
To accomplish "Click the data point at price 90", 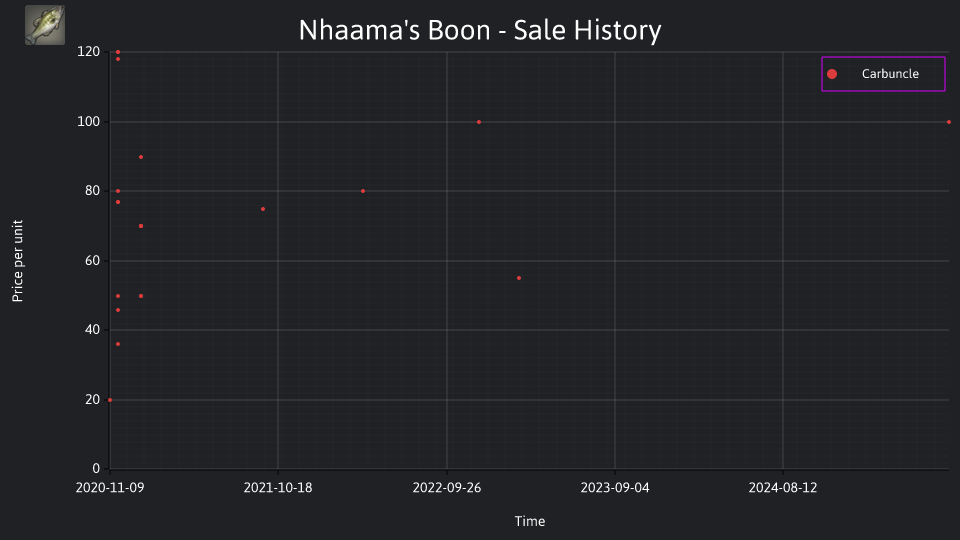I will (x=141, y=157).
